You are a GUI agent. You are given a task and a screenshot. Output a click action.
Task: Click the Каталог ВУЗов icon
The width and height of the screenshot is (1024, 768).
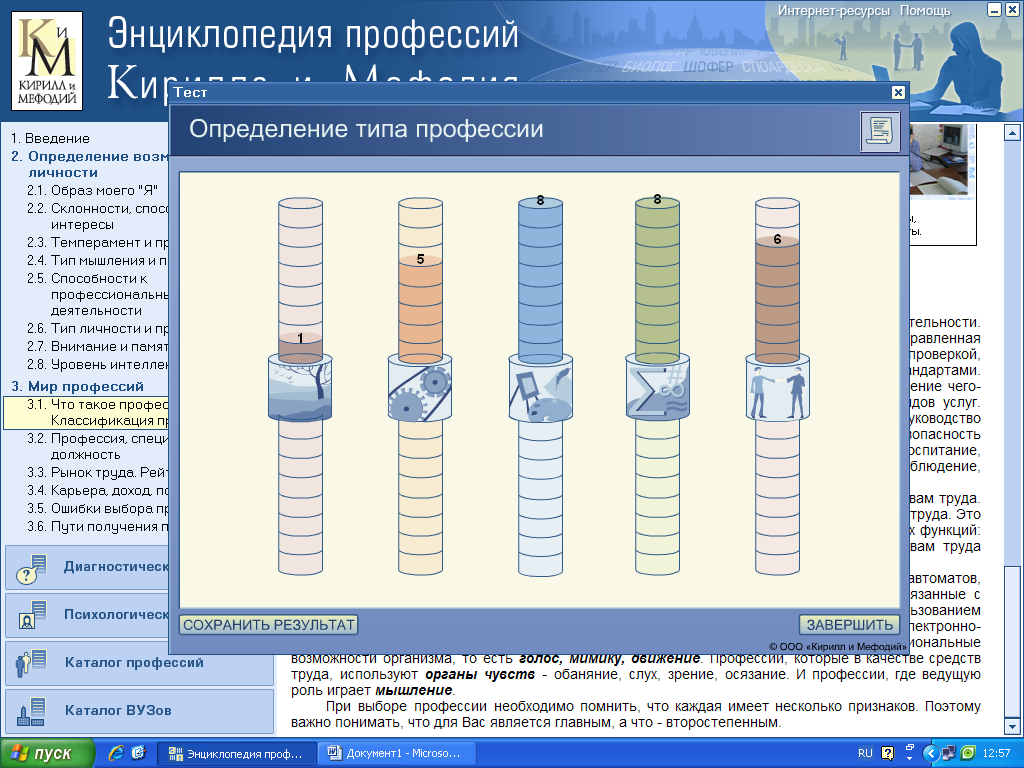coord(31,711)
